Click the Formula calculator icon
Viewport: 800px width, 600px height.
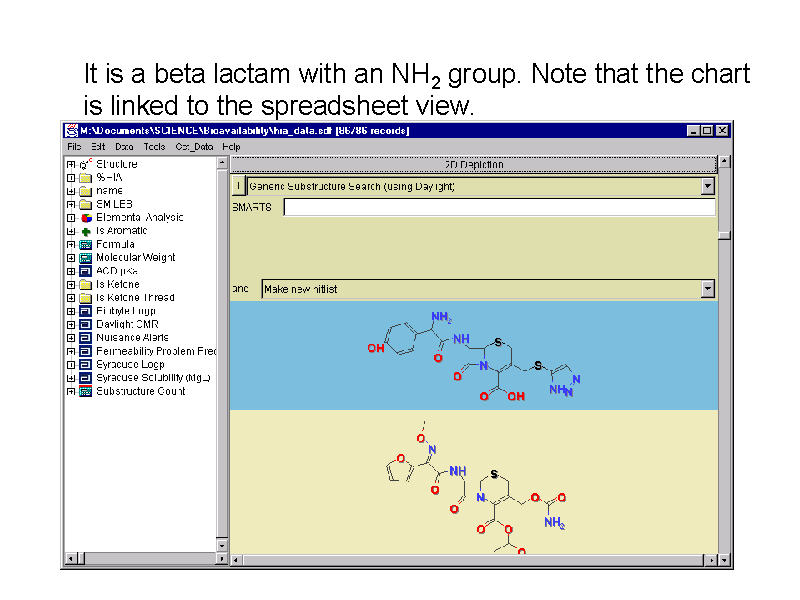point(85,244)
